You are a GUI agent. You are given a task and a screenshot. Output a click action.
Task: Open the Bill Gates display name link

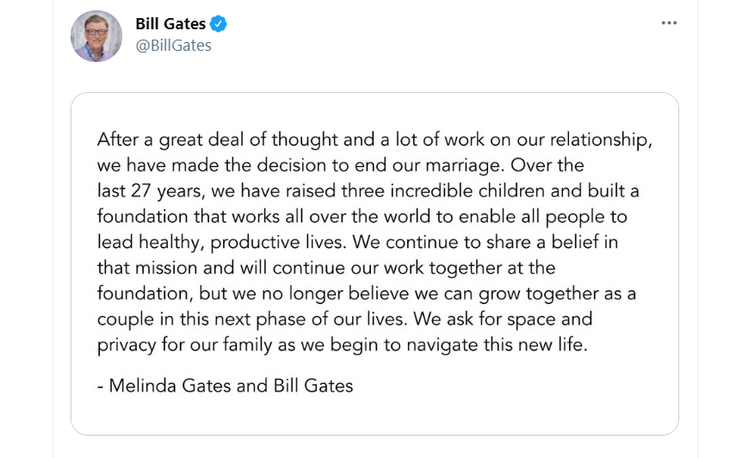click(x=169, y=24)
